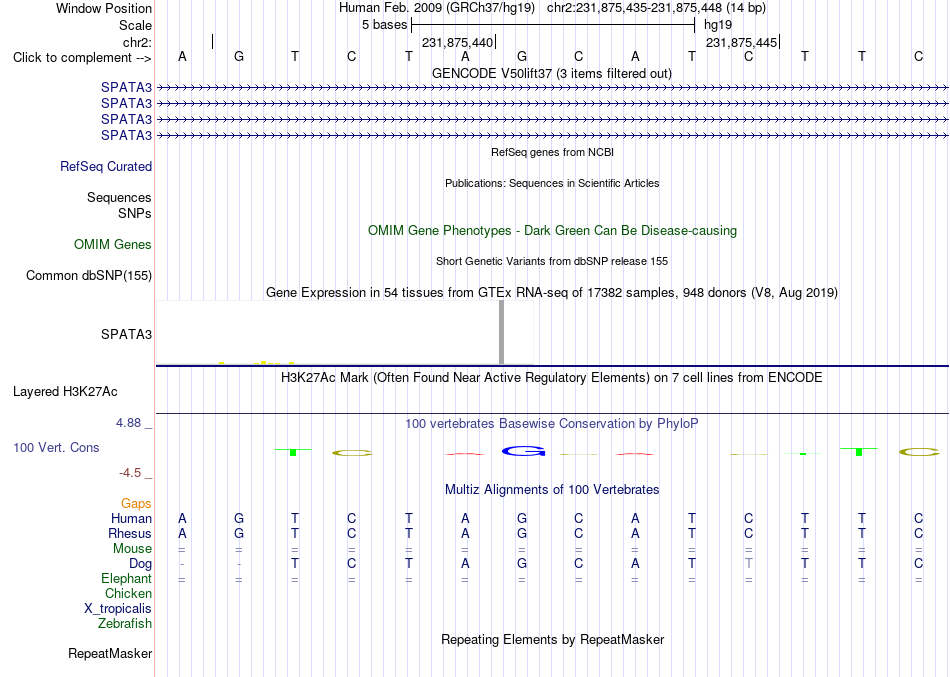Image resolution: width=950 pixels, height=677 pixels.
Task: Click the Gaps label in Multiz track
Action: pos(136,504)
